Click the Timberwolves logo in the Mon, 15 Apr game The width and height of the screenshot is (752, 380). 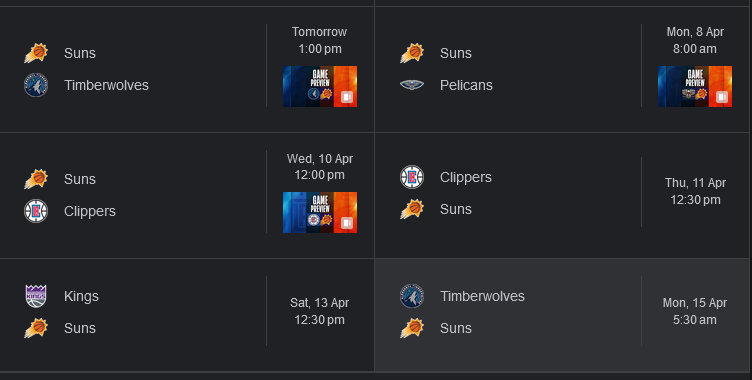click(x=412, y=296)
